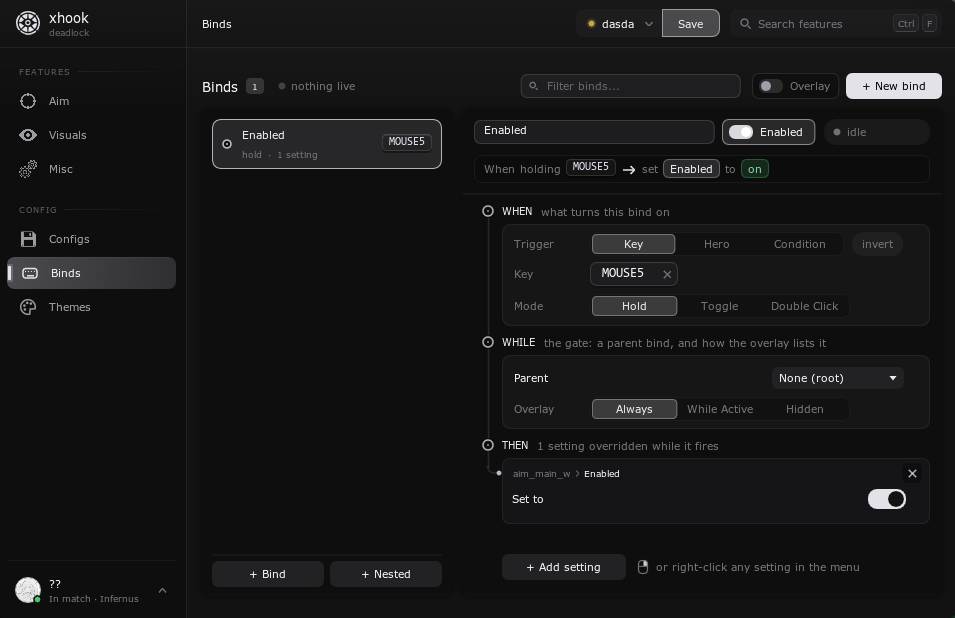Screen dimensions: 955x618
Task: Open the dasda config dropdown
Action: coord(619,24)
